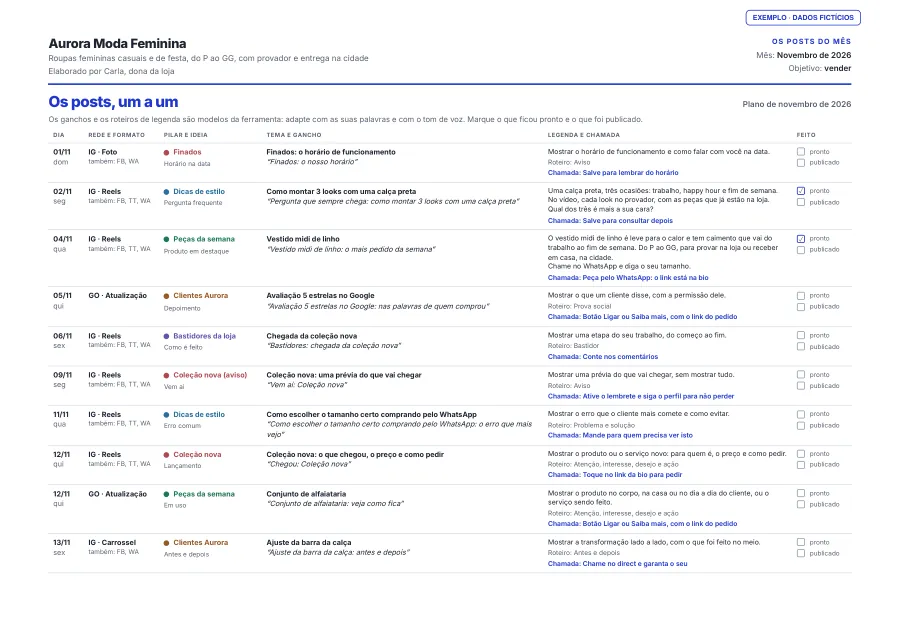Click the 'OS POSTS DO MÊS' header label
The width and height of the screenshot is (900, 637).
[x=811, y=41]
